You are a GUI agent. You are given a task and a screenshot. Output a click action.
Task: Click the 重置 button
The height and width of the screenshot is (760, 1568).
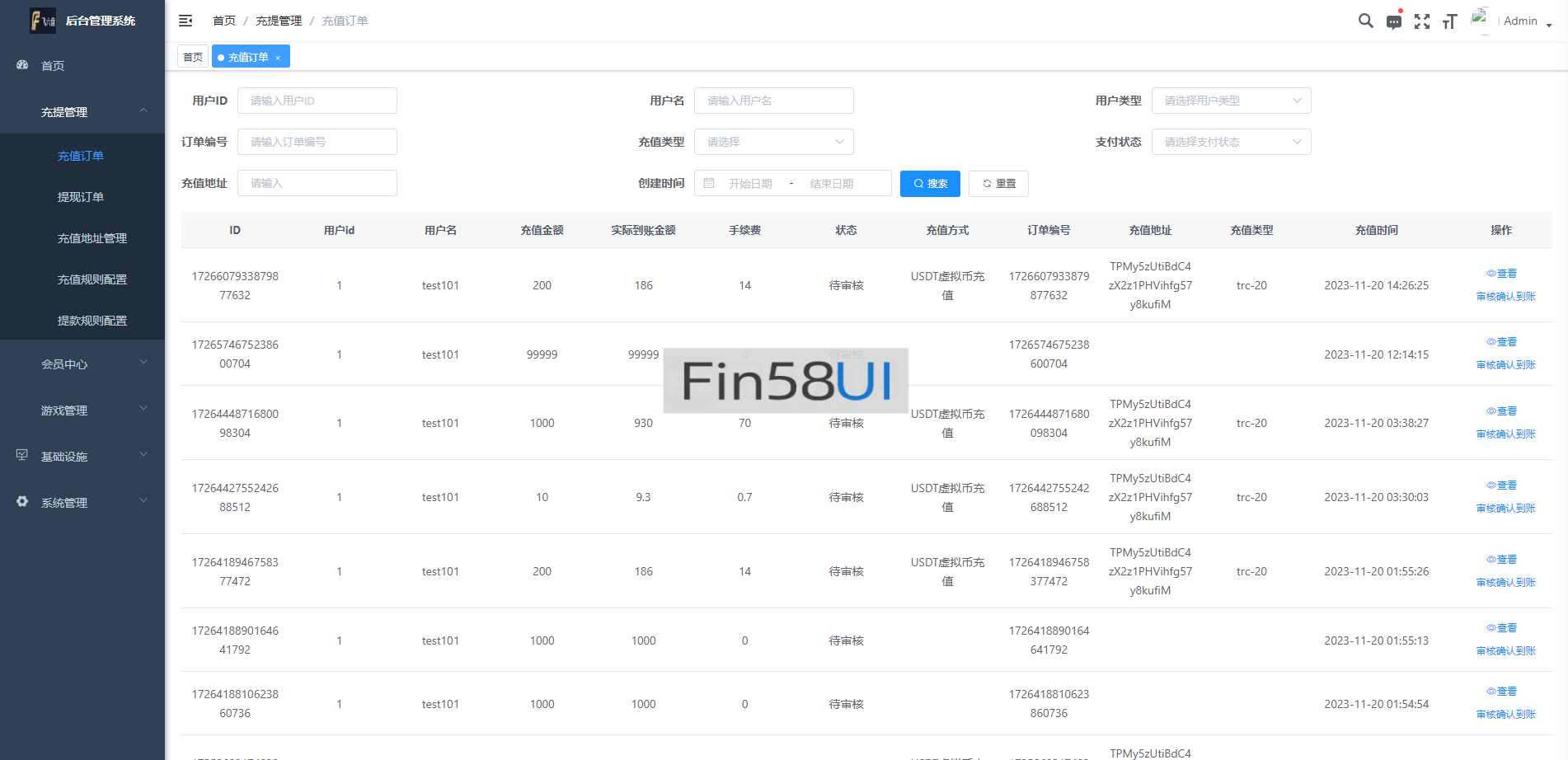click(x=998, y=183)
